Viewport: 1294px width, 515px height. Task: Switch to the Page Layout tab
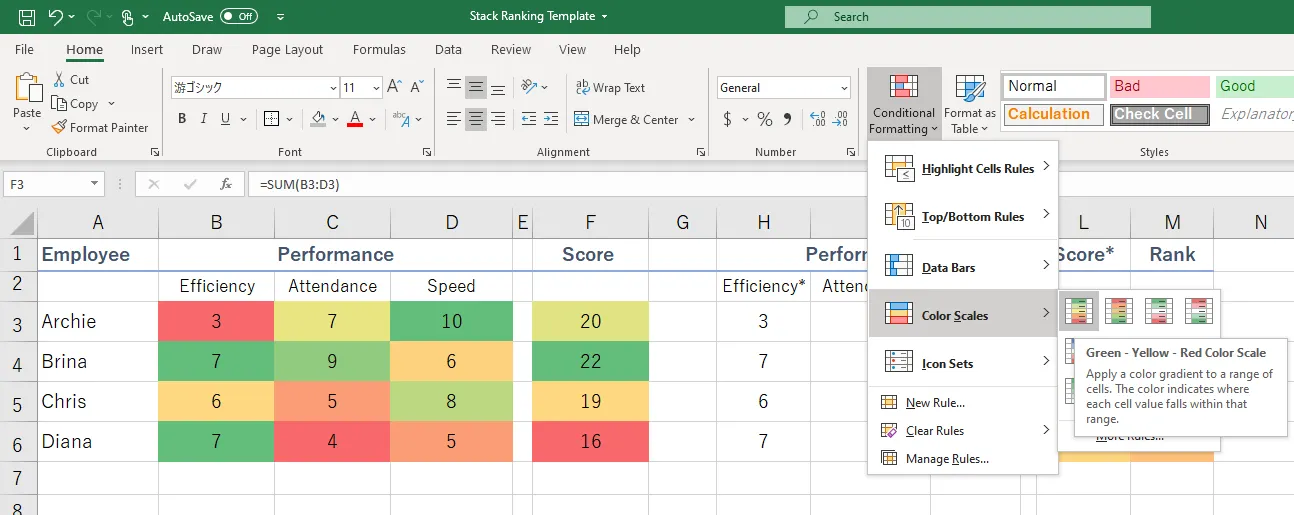coord(287,50)
